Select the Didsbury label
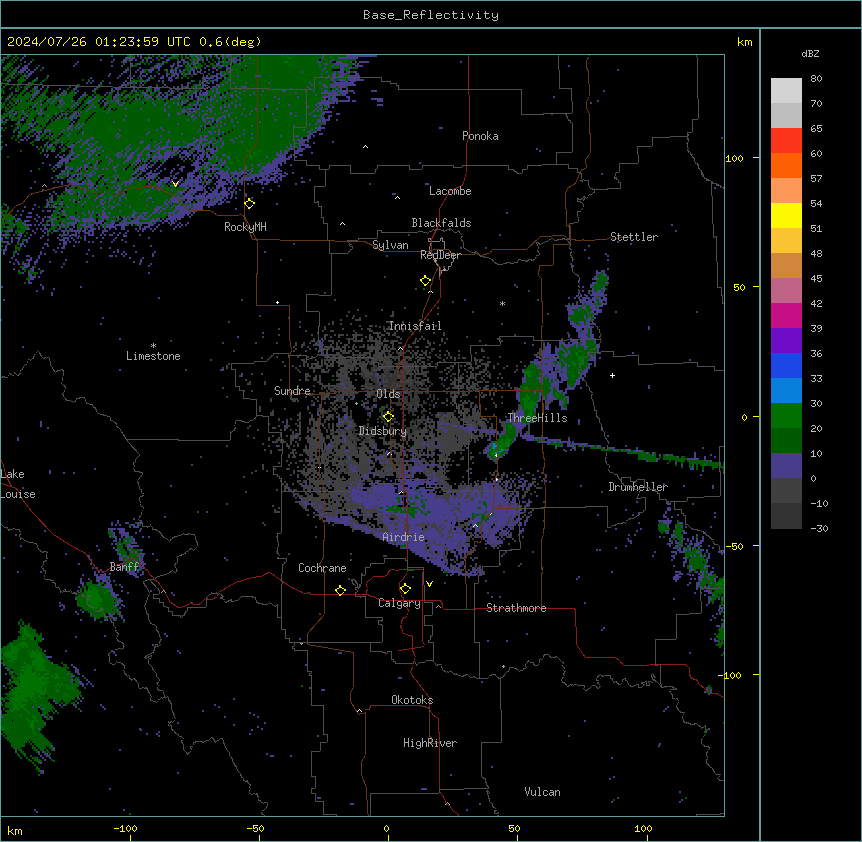The height and width of the screenshot is (842, 862). (x=383, y=431)
